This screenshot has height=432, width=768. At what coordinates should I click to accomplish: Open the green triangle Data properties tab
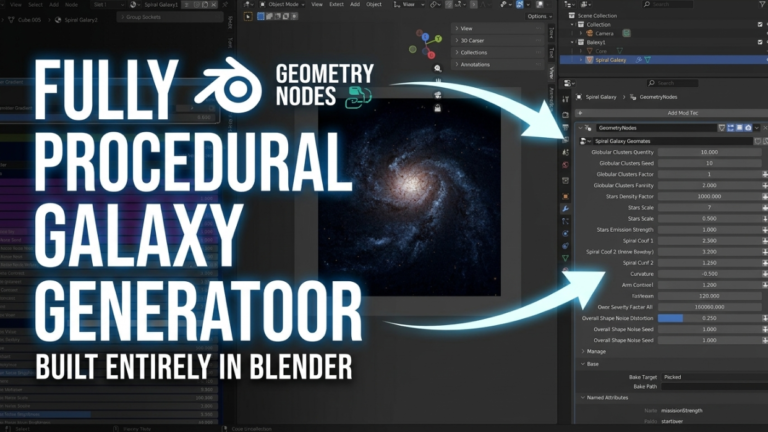(565, 258)
